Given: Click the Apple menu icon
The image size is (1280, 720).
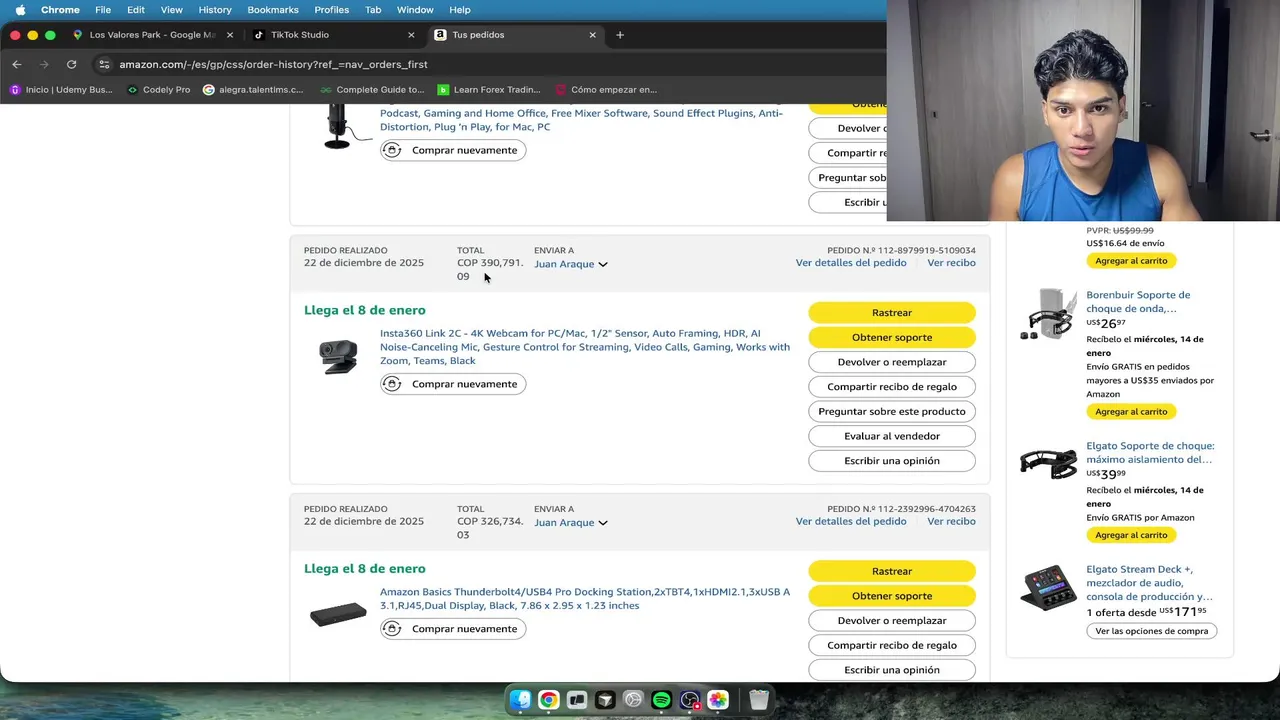Looking at the screenshot, I should pos(20,10).
